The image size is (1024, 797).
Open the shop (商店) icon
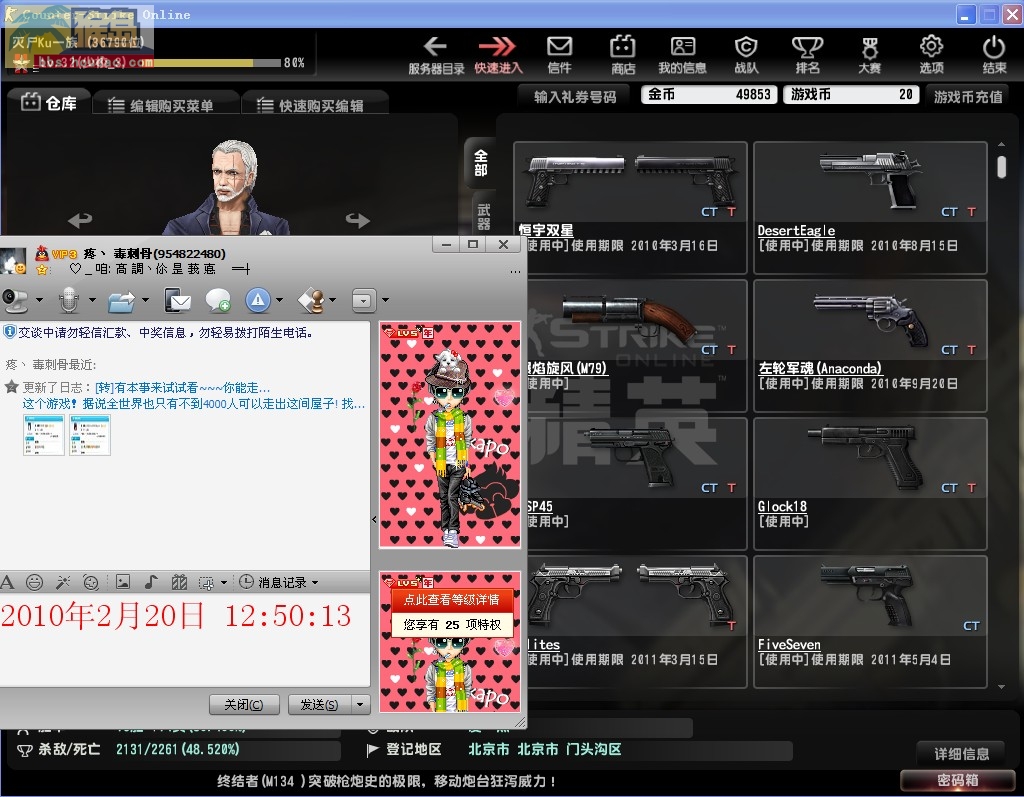point(622,46)
